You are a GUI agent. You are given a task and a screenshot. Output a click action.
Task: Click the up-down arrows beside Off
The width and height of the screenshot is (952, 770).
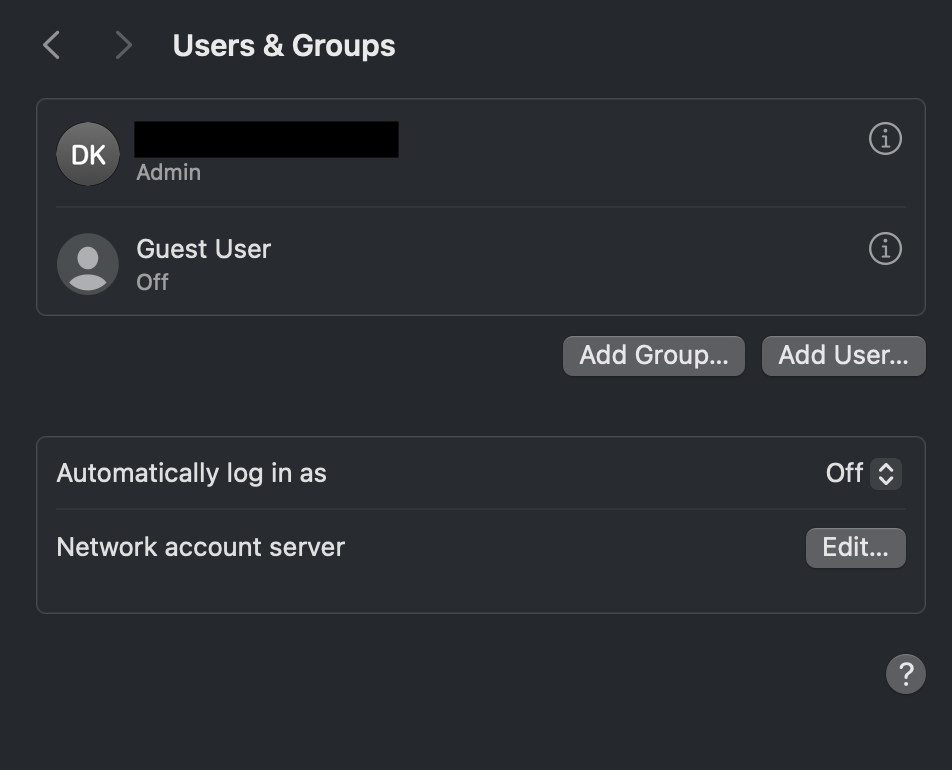pos(886,473)
